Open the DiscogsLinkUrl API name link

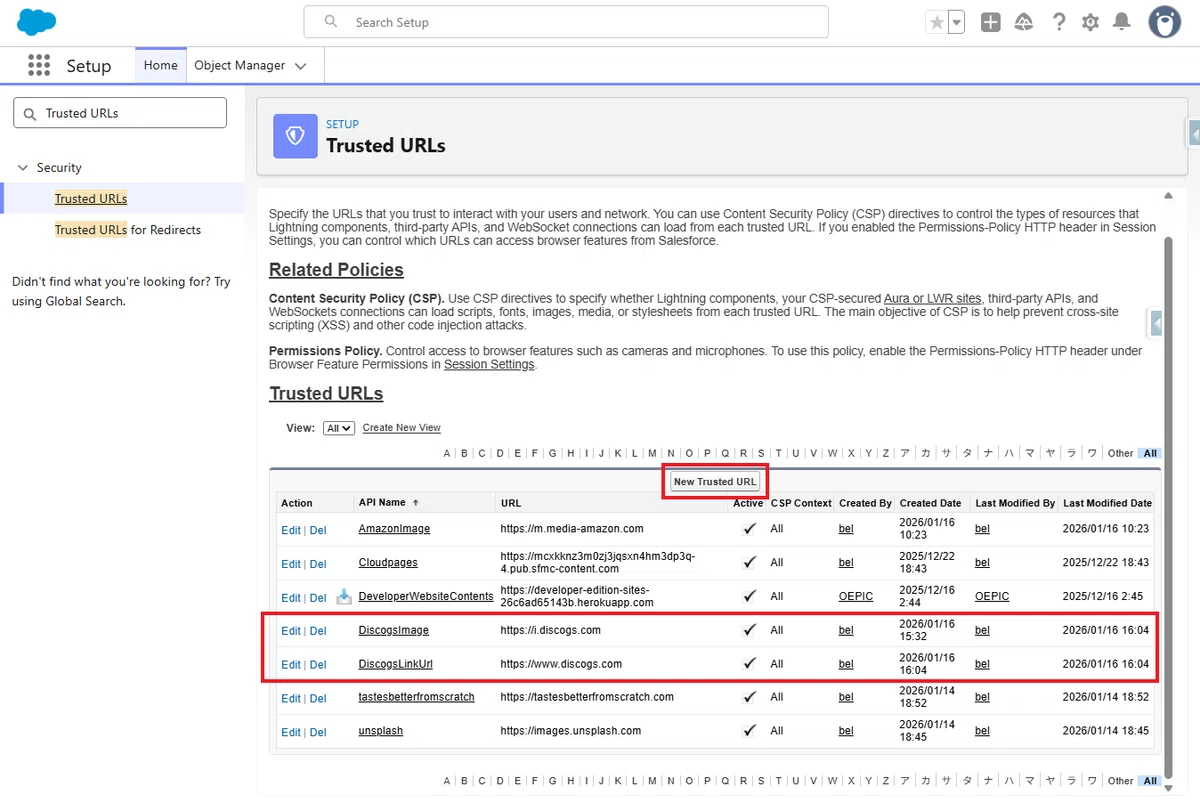point(395,664)
